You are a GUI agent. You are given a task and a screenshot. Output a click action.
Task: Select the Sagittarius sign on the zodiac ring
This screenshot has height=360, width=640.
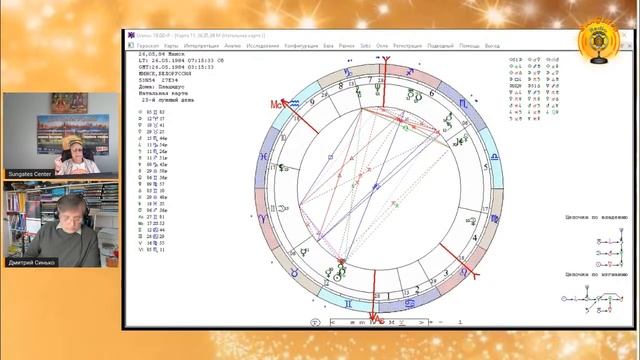pyautogui.click(x=409, y=72)
